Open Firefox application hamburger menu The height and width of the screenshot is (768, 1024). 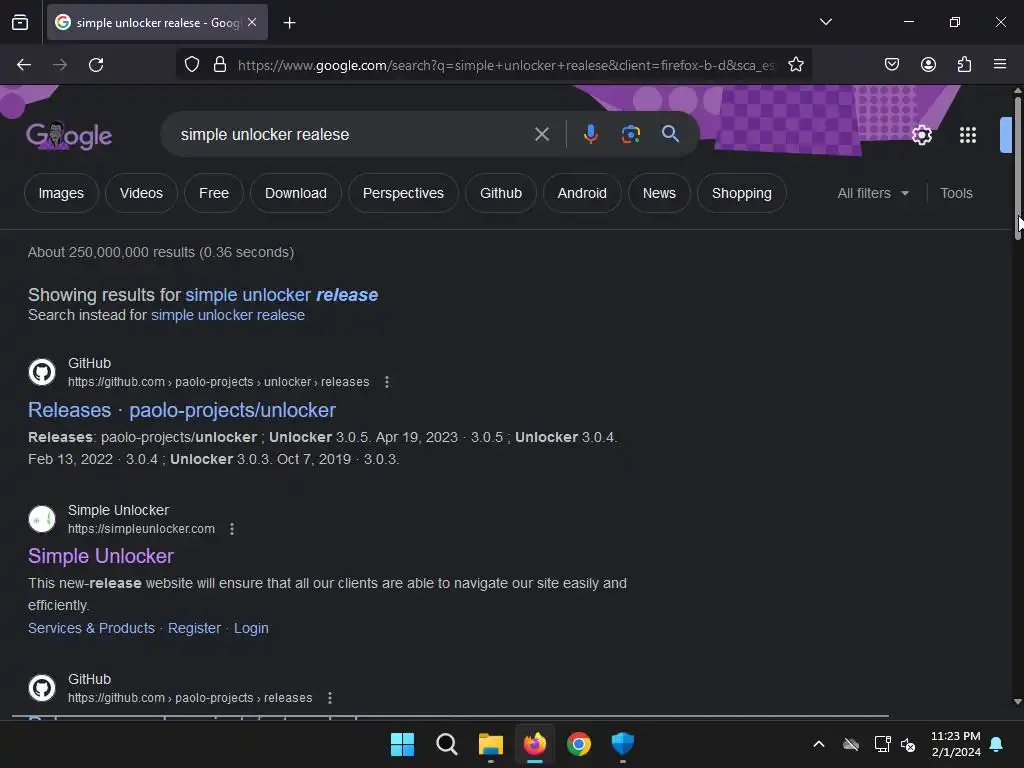pyautogui.click(x=1000, y=64)
